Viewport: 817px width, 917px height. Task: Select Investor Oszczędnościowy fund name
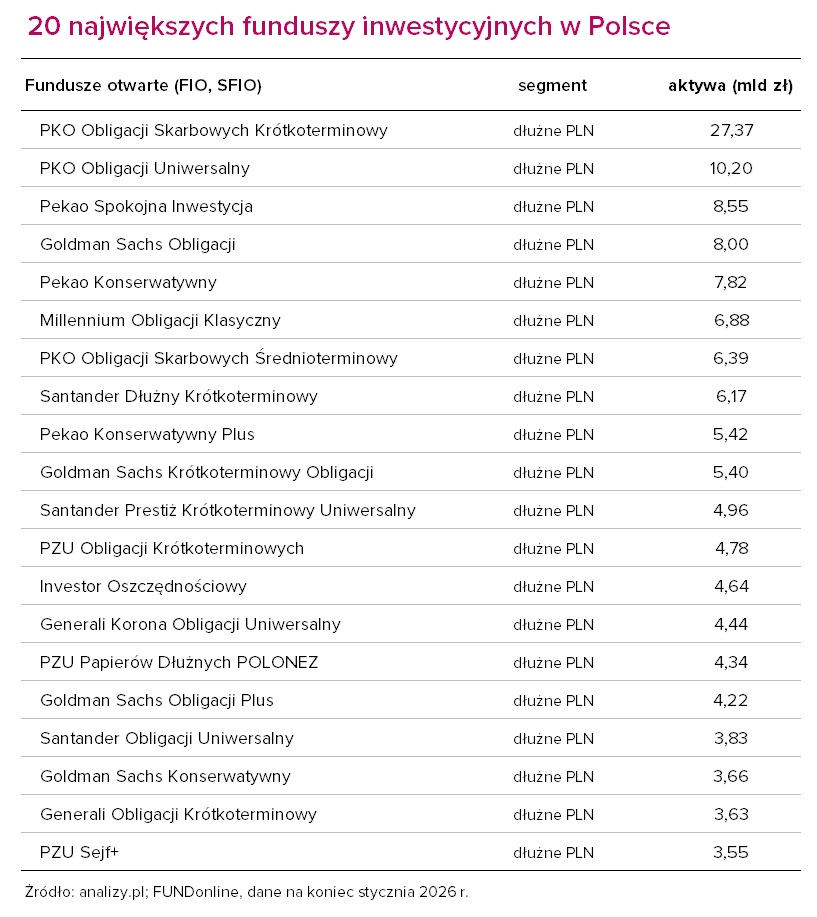(143, 586)
